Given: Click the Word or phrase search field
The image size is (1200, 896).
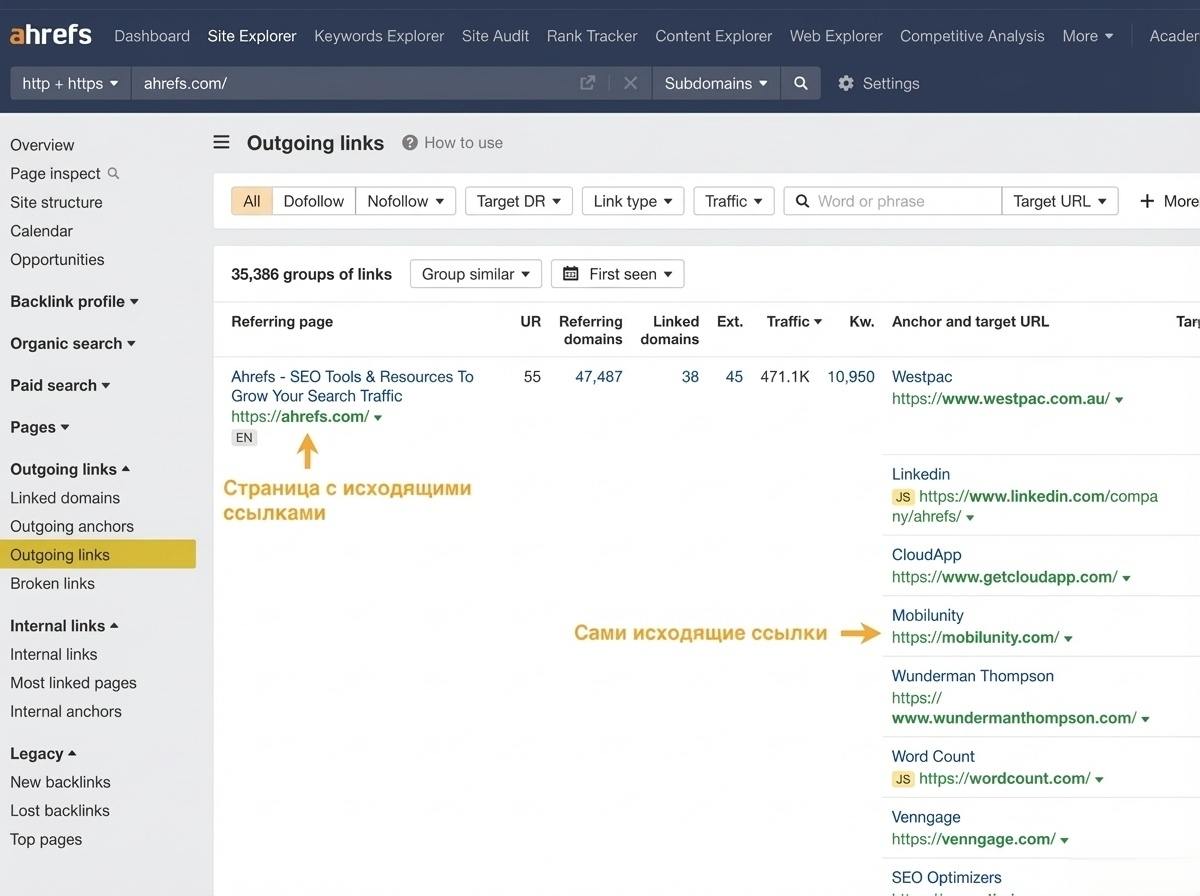Looking at the screenshot, I should click(x=905, y=201).
